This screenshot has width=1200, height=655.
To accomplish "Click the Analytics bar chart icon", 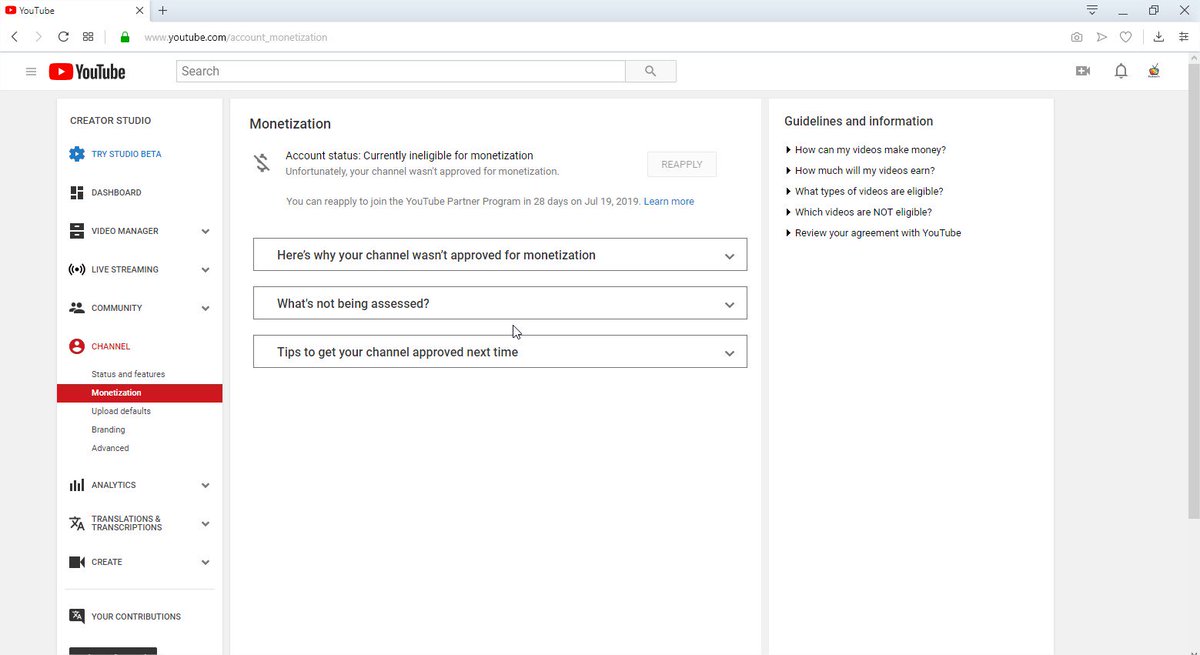I will pos(77,485).
